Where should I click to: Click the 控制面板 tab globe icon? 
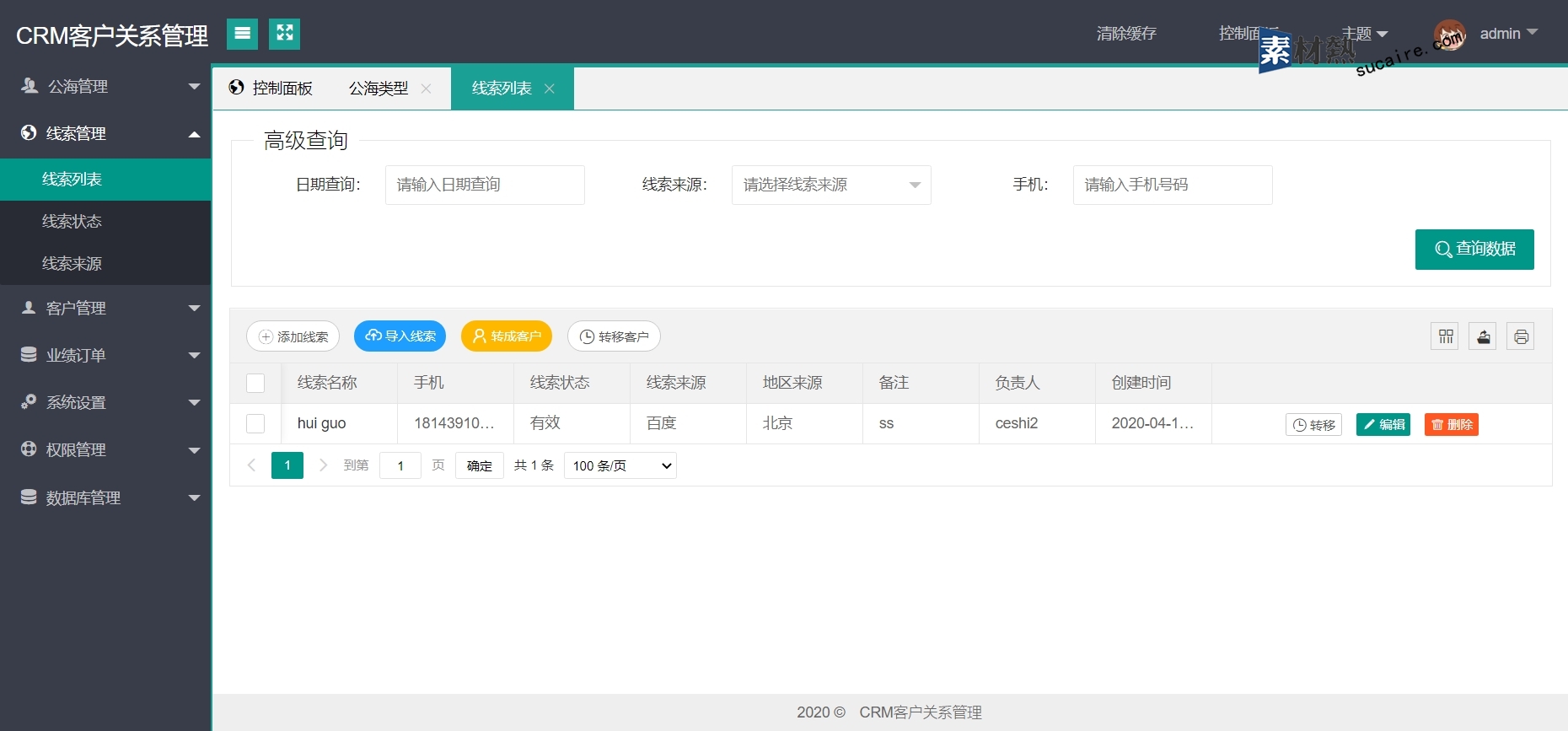(237, 88)
